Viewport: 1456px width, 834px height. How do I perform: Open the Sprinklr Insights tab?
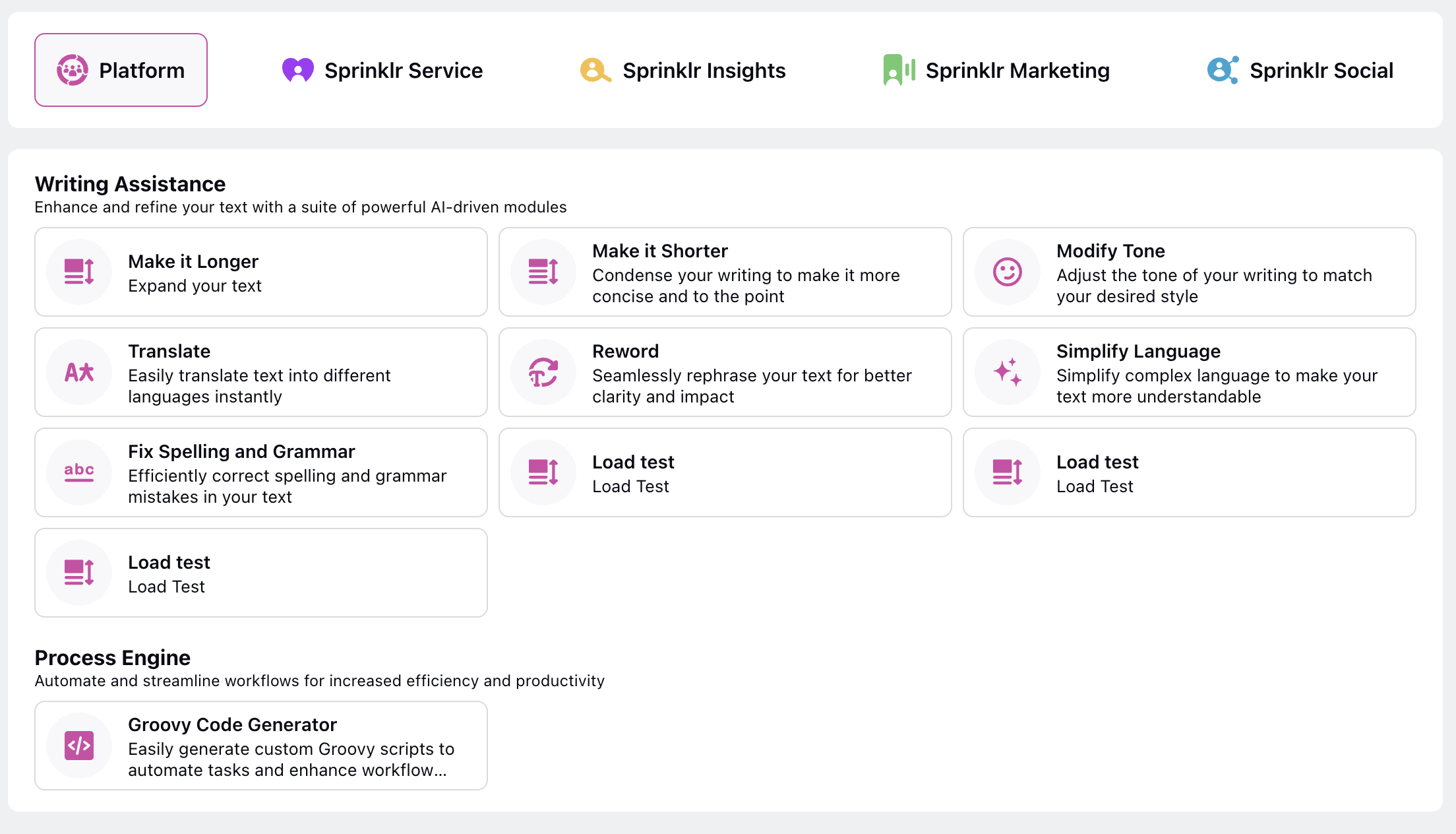pos(683,70)
